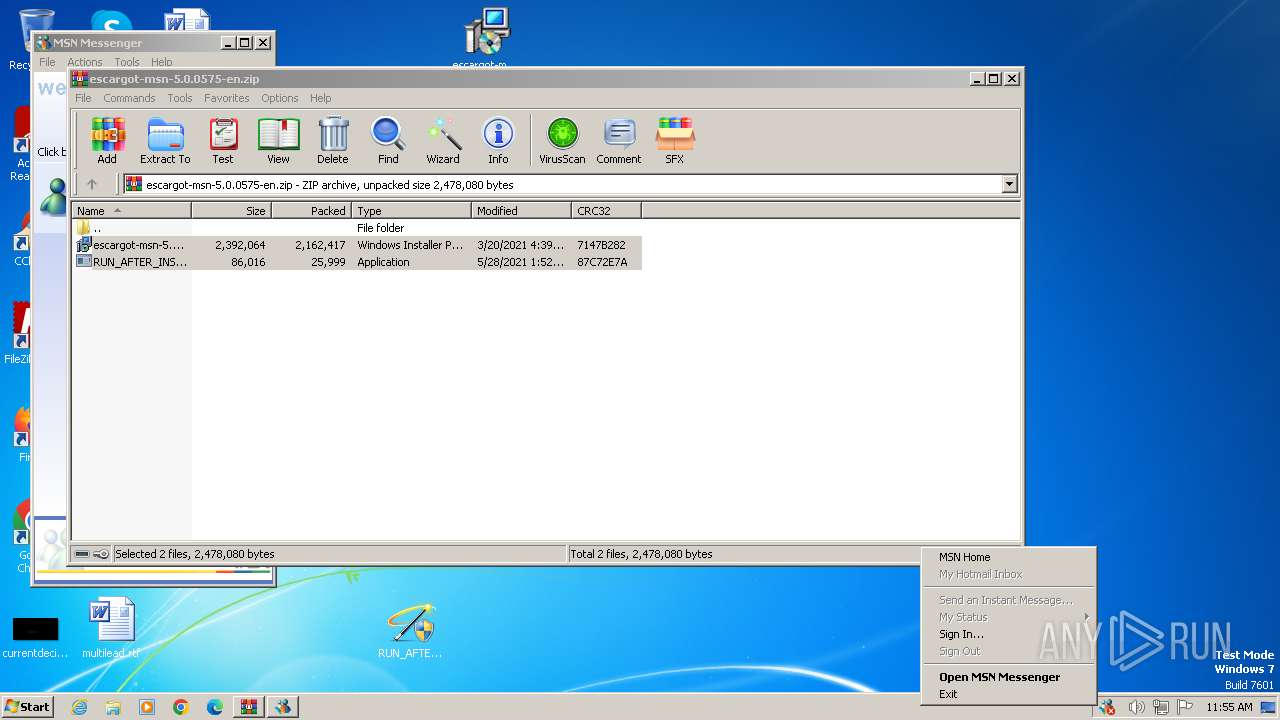Click the Extract To toolbar icon
Image resolution: width=1280 pixels, height=720 pixels.
165,140
